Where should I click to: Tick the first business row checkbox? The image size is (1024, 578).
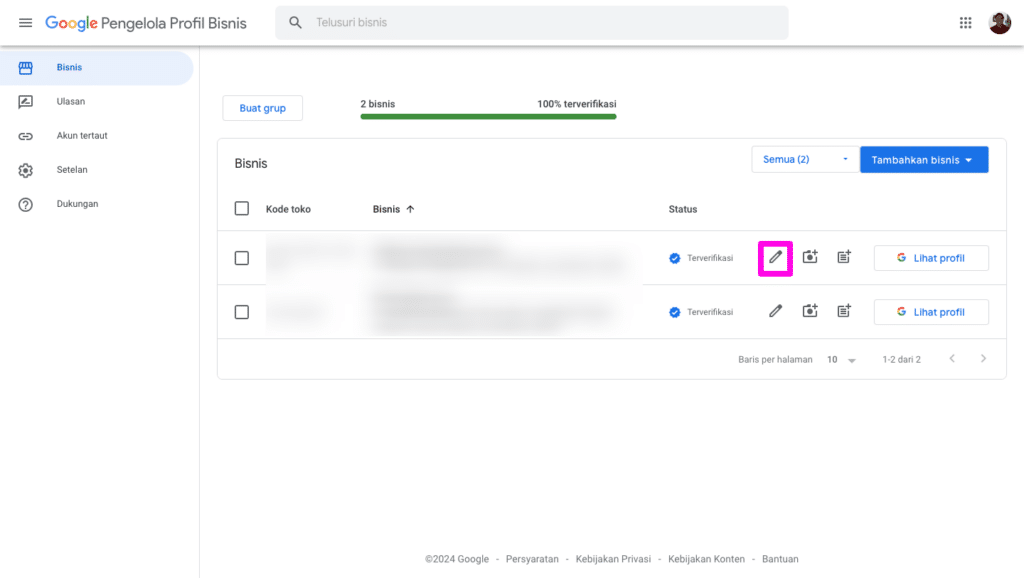tap(242, 258)
